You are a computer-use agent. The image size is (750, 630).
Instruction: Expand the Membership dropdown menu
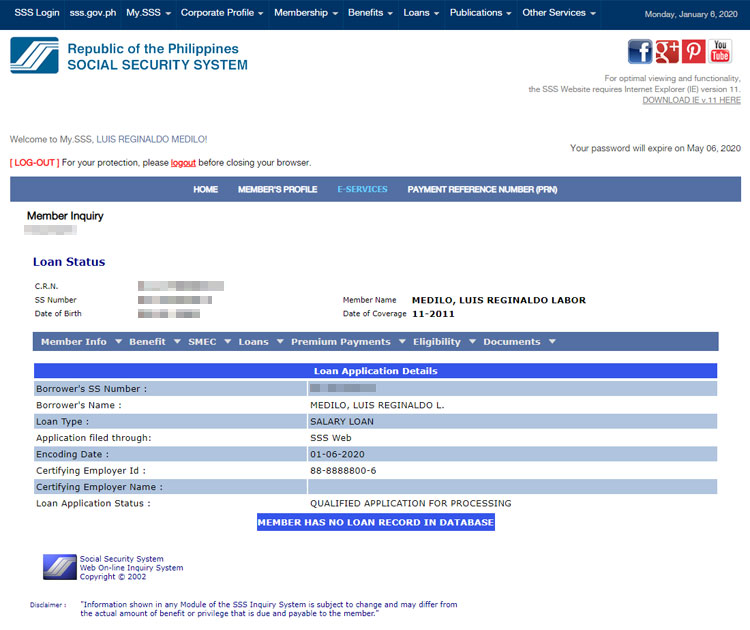point(306,13)
